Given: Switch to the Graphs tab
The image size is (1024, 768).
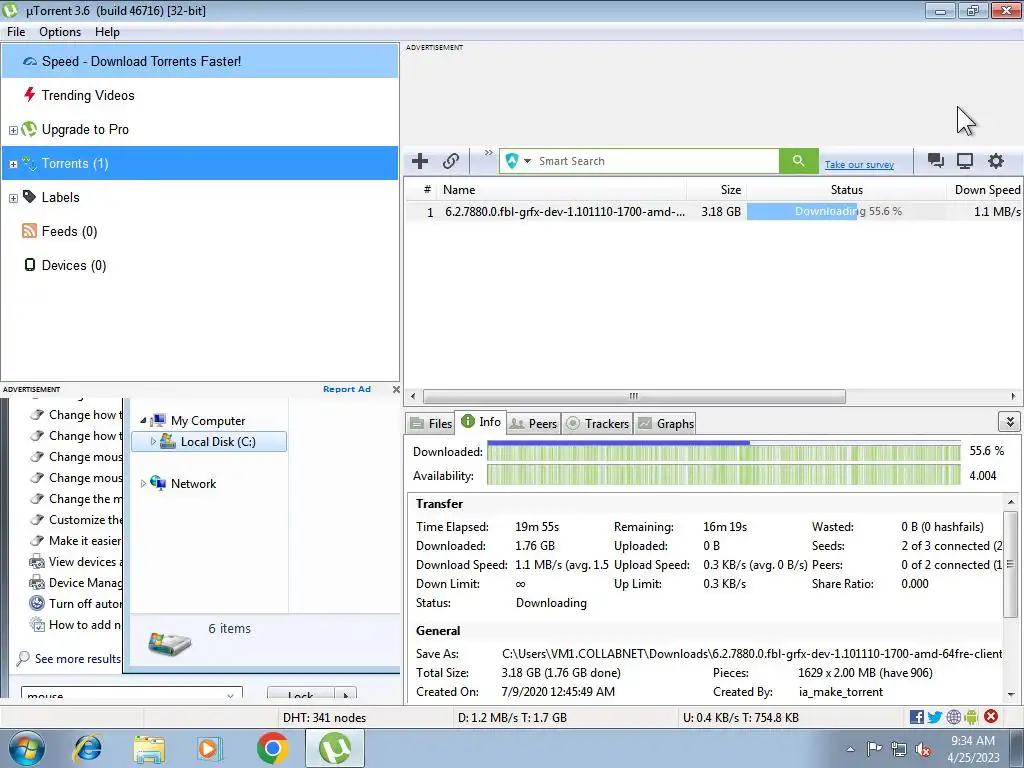Looking at the screenshot, I should pyautogui.click(x=665, y=423).
